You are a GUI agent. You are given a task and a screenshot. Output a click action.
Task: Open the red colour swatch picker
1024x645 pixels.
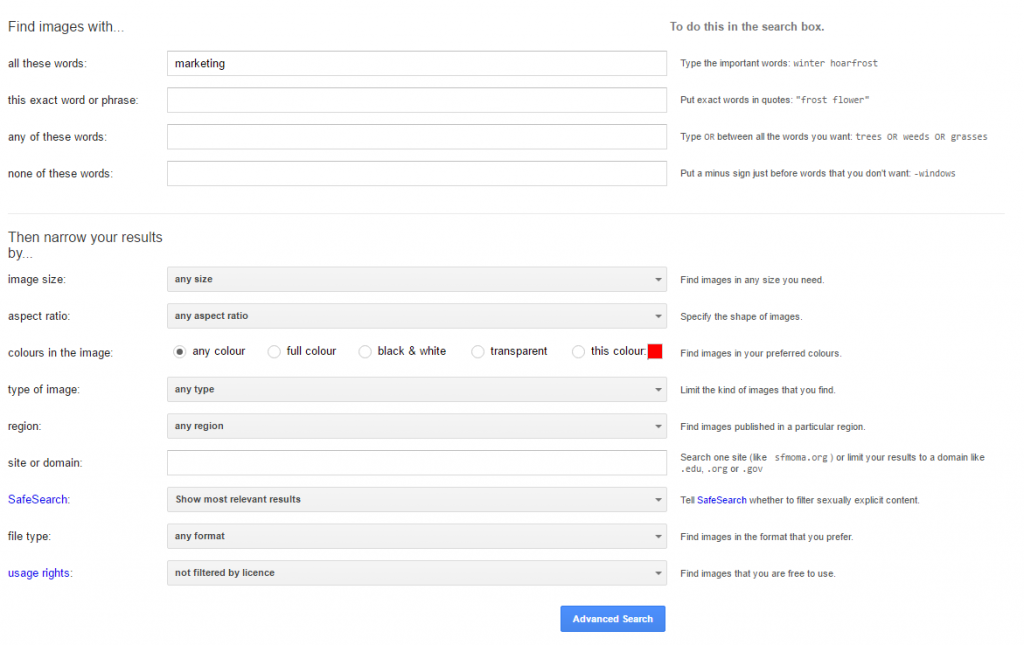tap(655, 351)
